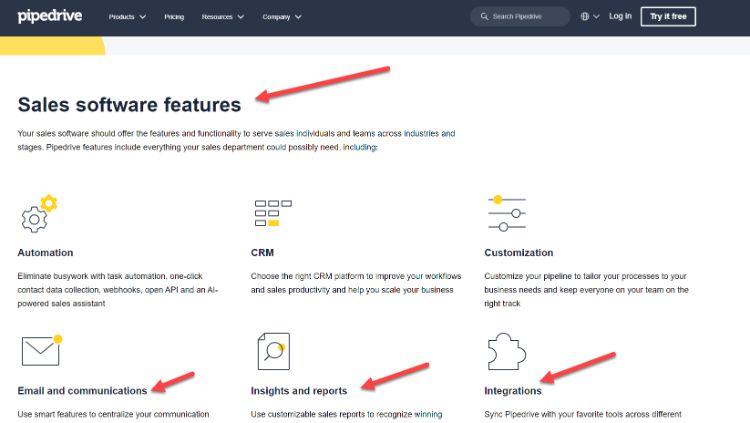This screenshot has width=750, height=423.
Task: Click the Log in link
Action: 620,16
